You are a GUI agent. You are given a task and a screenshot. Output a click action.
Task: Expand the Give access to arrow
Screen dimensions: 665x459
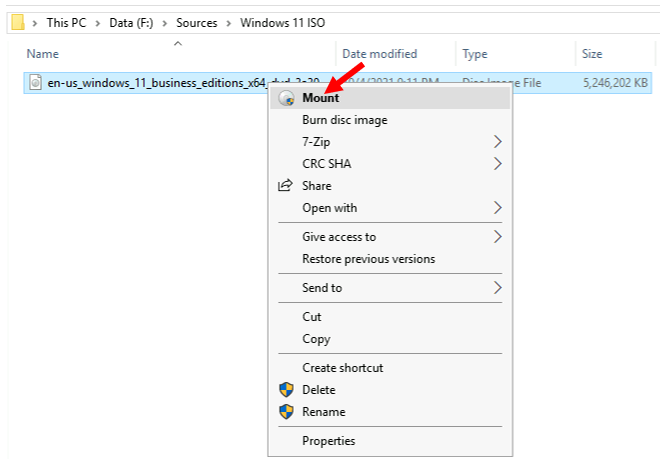point(498,237)
